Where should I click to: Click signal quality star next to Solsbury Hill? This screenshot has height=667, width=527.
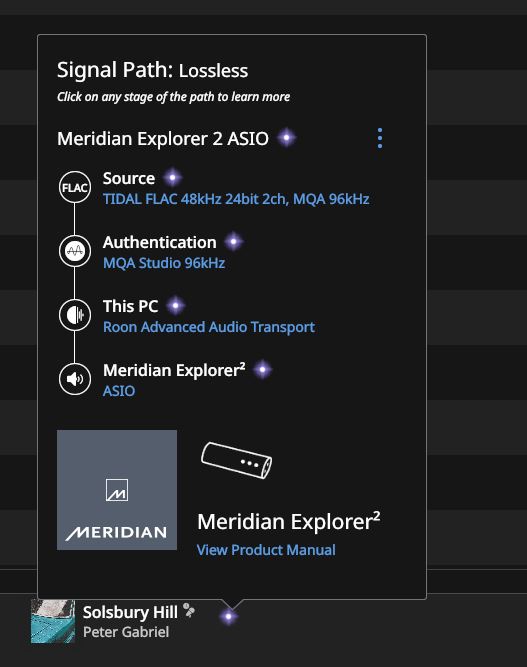[228, 616]
